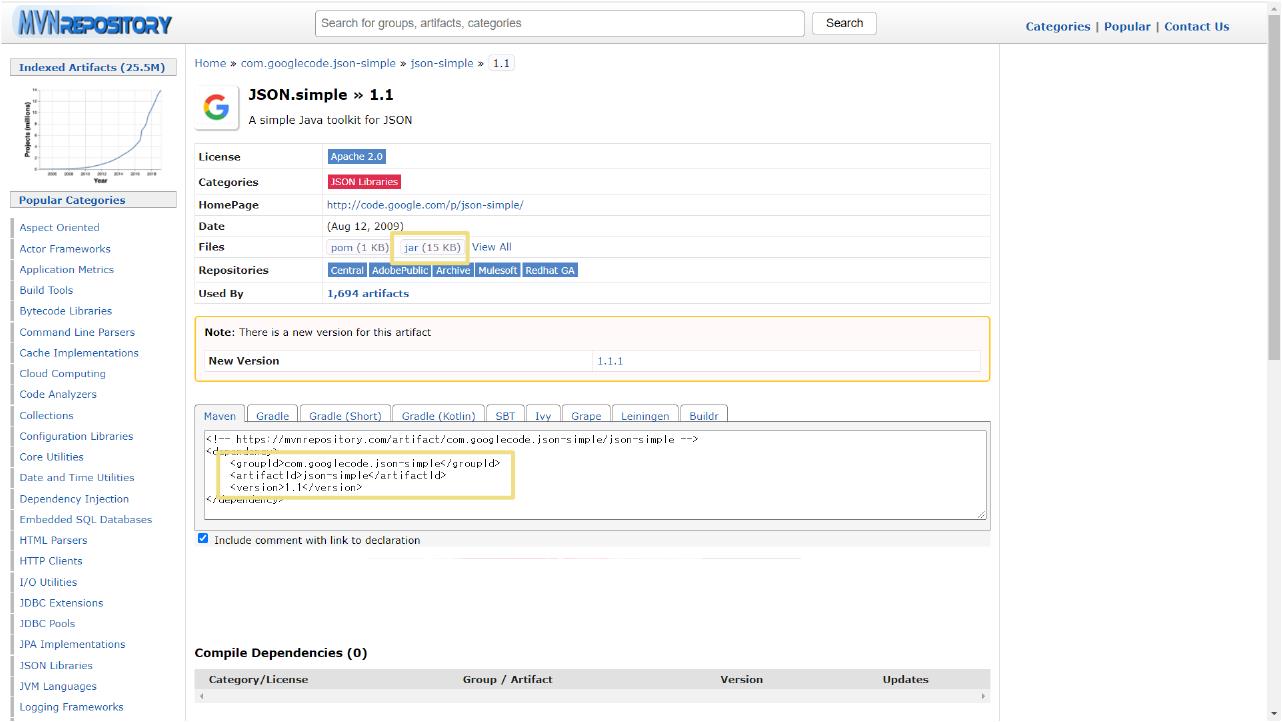Open the SBT snippet tab
Image resolution: width=1282 pixels, height=722 pixels.
[505, 416]
